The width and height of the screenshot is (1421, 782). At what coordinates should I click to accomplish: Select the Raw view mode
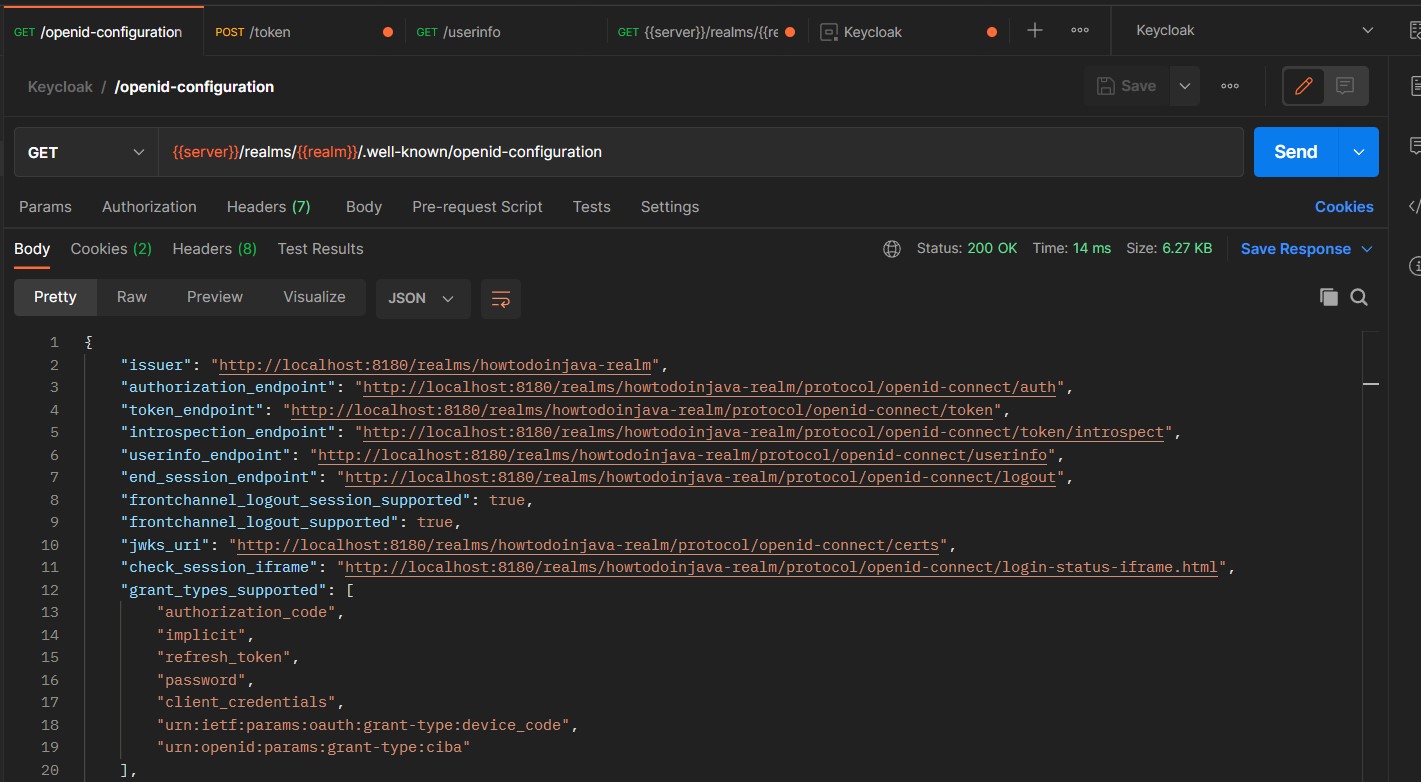coord(132,298)
